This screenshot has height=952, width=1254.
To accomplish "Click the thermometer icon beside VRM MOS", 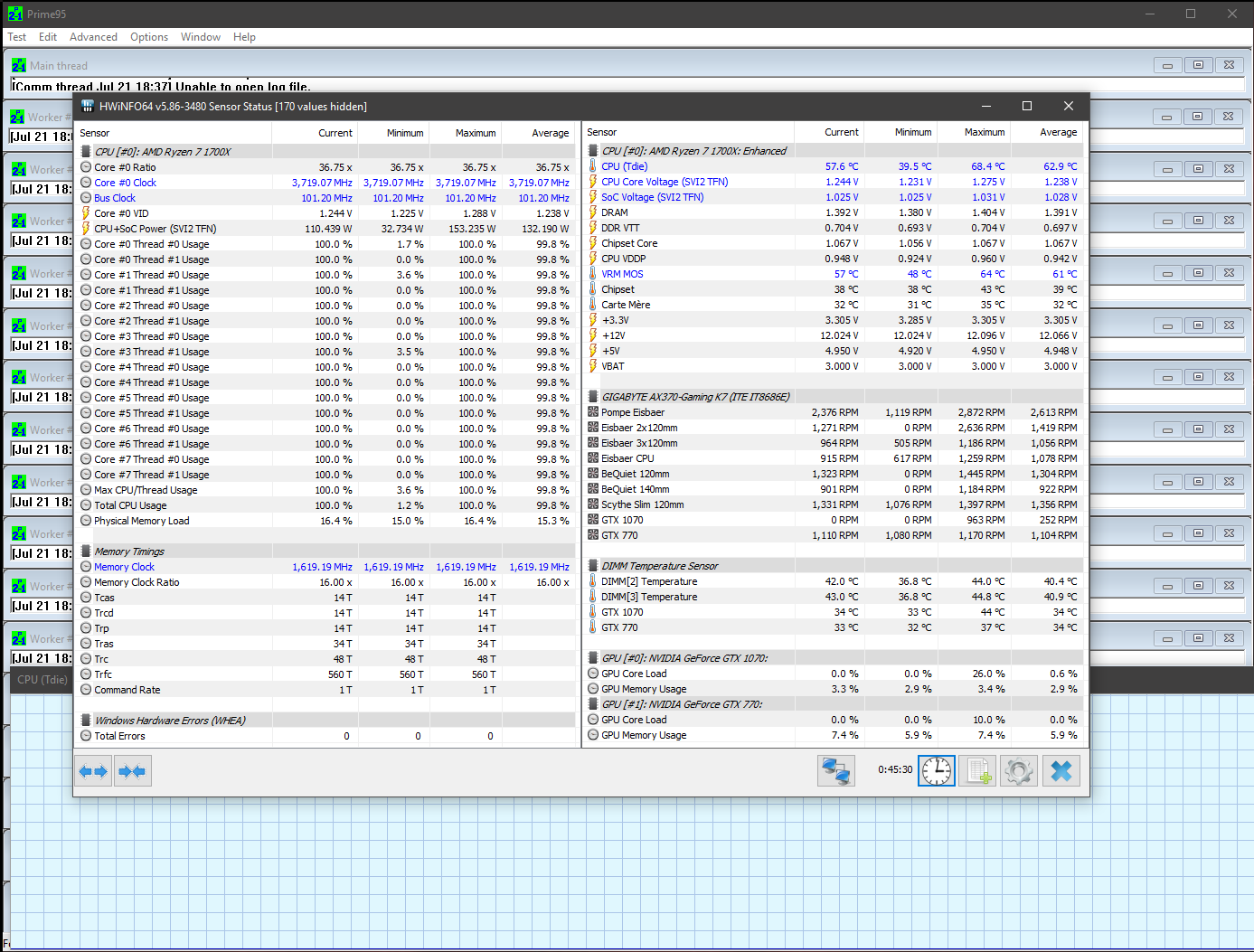I will [593, 274].
